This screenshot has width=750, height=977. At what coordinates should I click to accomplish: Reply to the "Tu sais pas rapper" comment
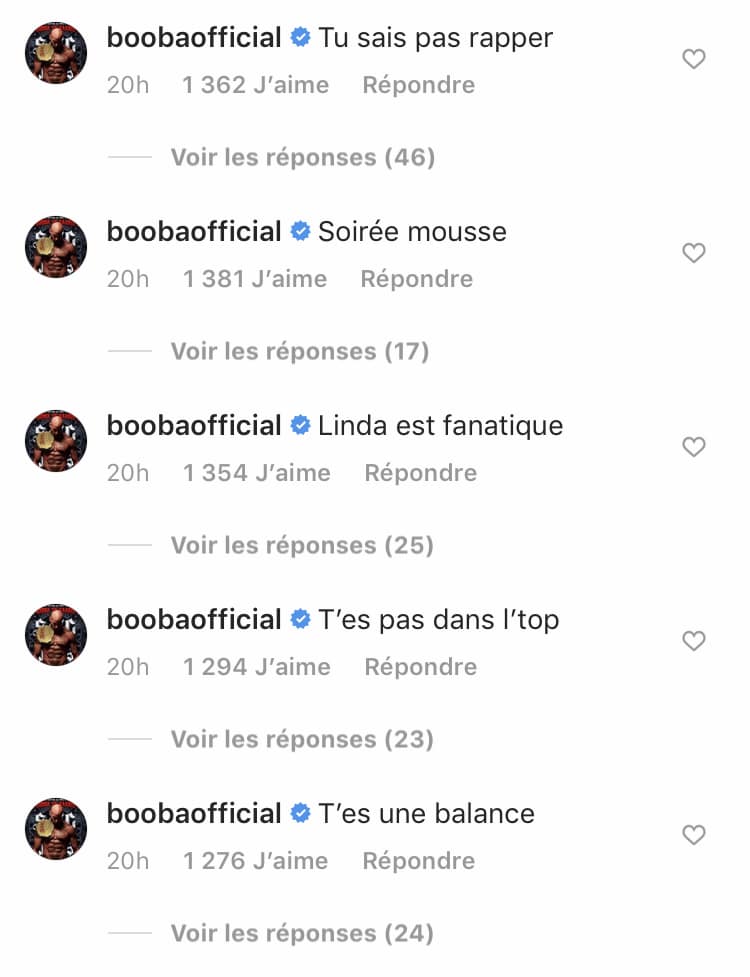coord(418,85)
